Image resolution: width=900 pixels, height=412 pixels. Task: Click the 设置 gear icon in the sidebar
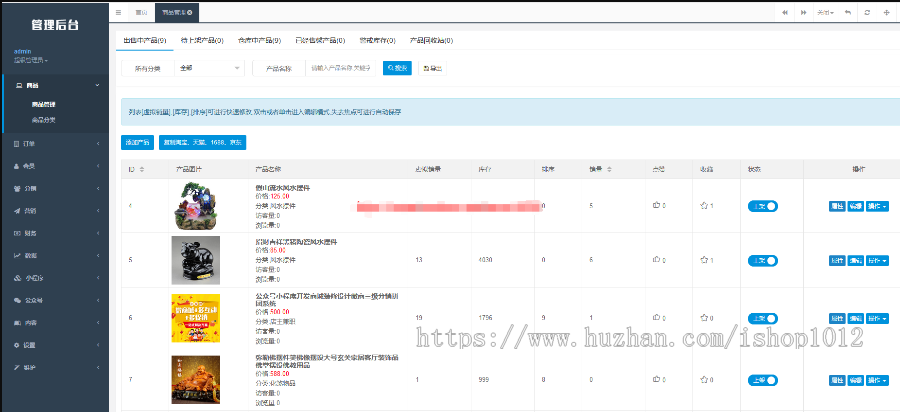coord(17,345)
